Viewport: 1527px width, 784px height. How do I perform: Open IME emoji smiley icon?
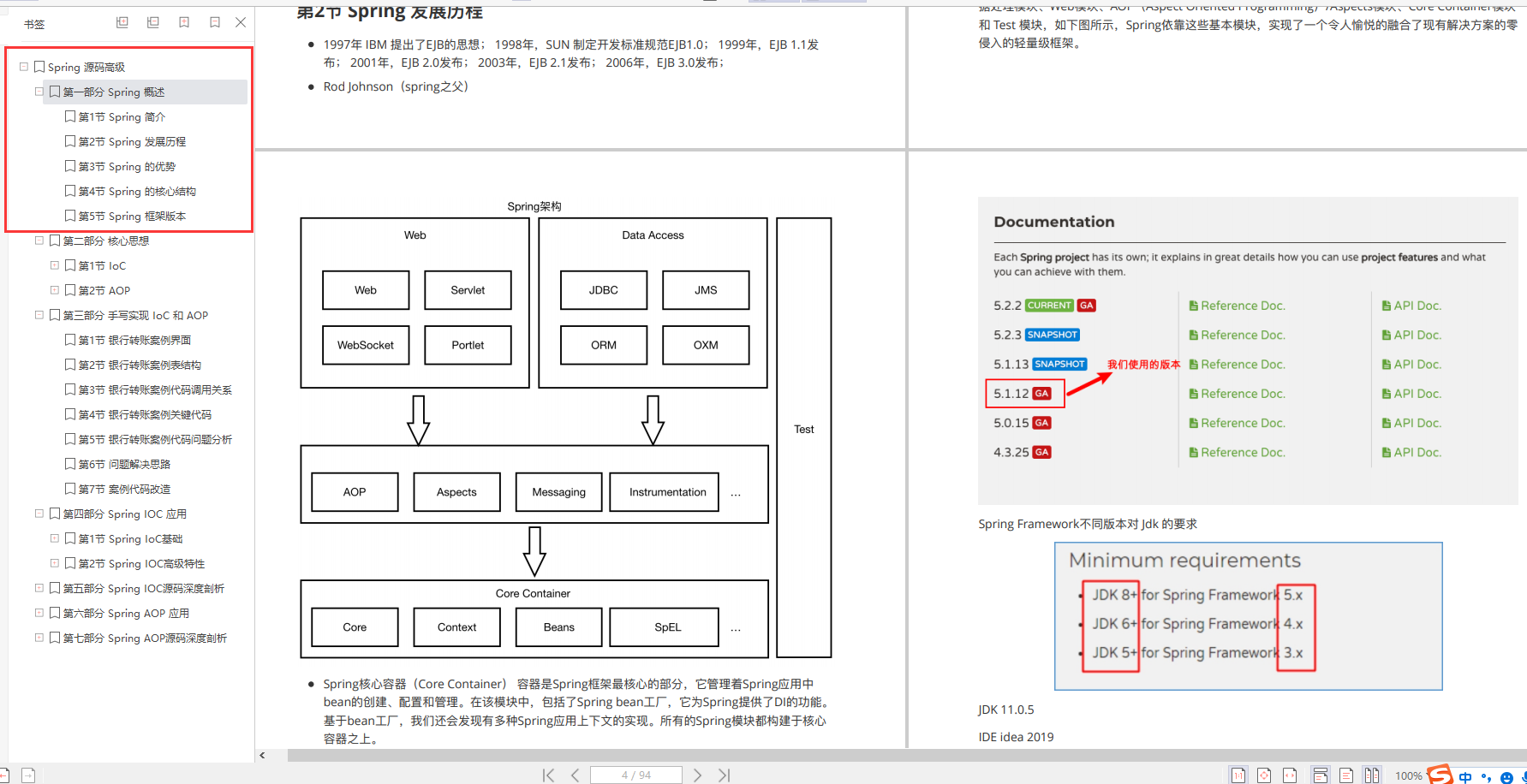pyautogui.click(x=1506, y=778)
